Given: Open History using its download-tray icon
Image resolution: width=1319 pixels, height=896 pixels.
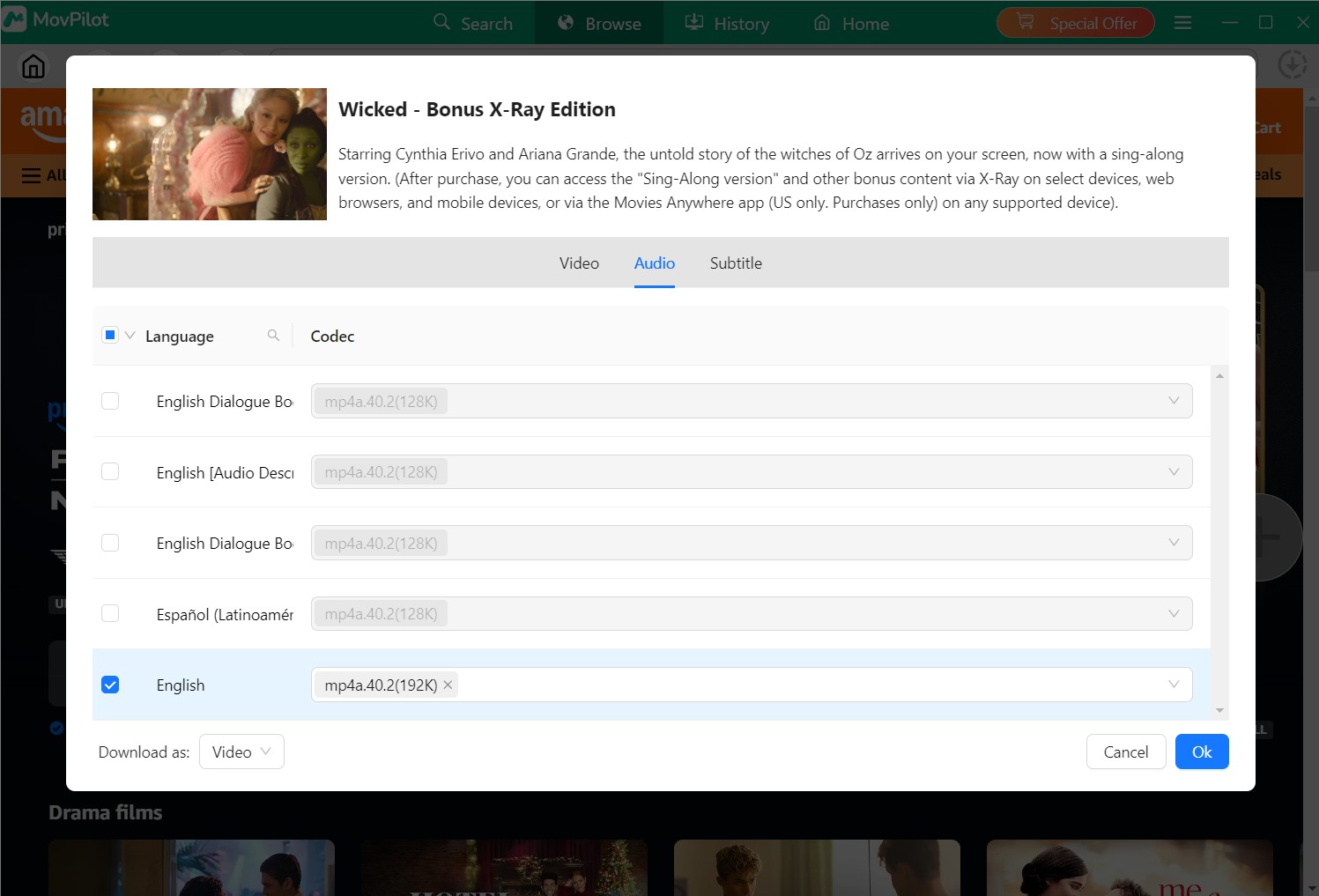Looking at the screenshot, I should [x=694, y=22].
